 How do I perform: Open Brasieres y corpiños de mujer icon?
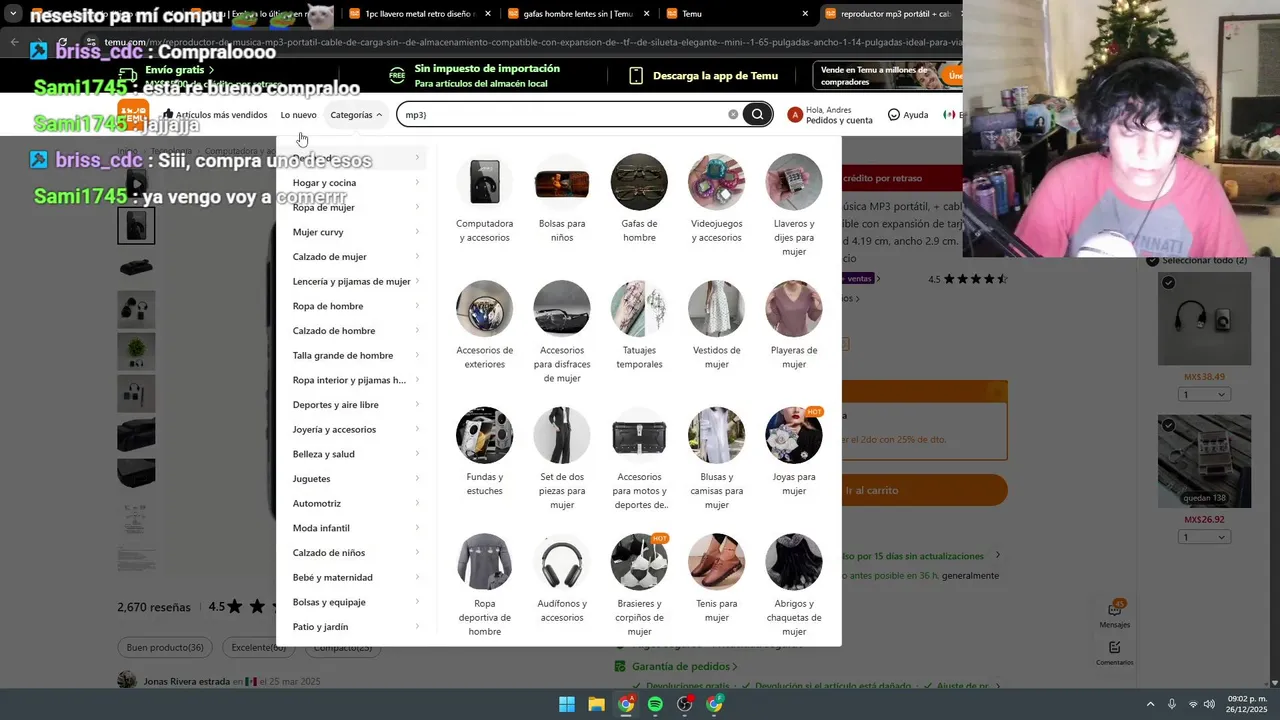[x=639, y=562]
